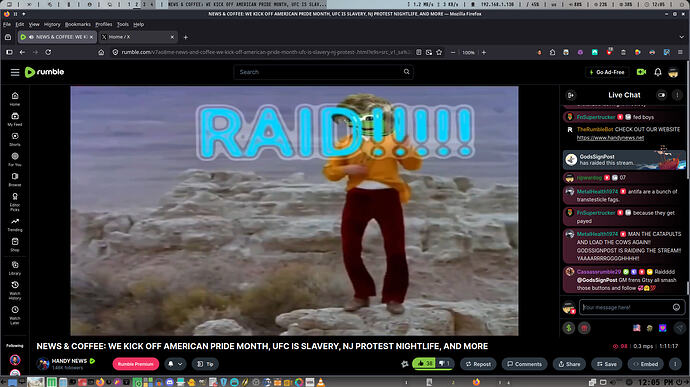Open emoji picker in chat box
The width and height of the screenshot is (690, 387).
[x=676, y=307]
